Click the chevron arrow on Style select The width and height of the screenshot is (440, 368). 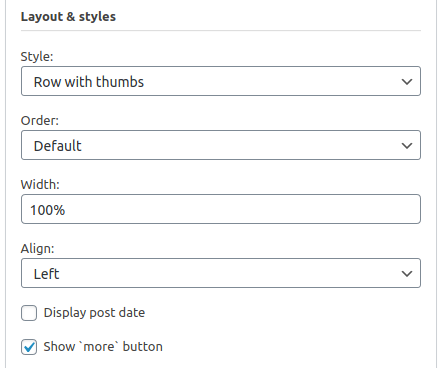407,82
